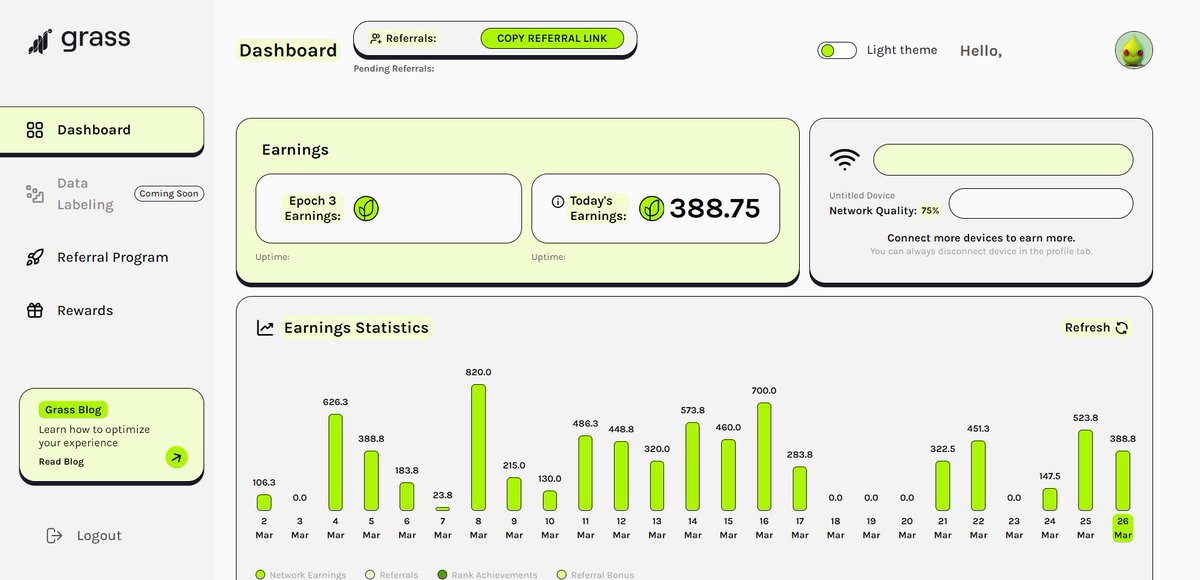1200x580 pixels.
Task: Click the Grass Blog label
Action: [x=74, y=410]
